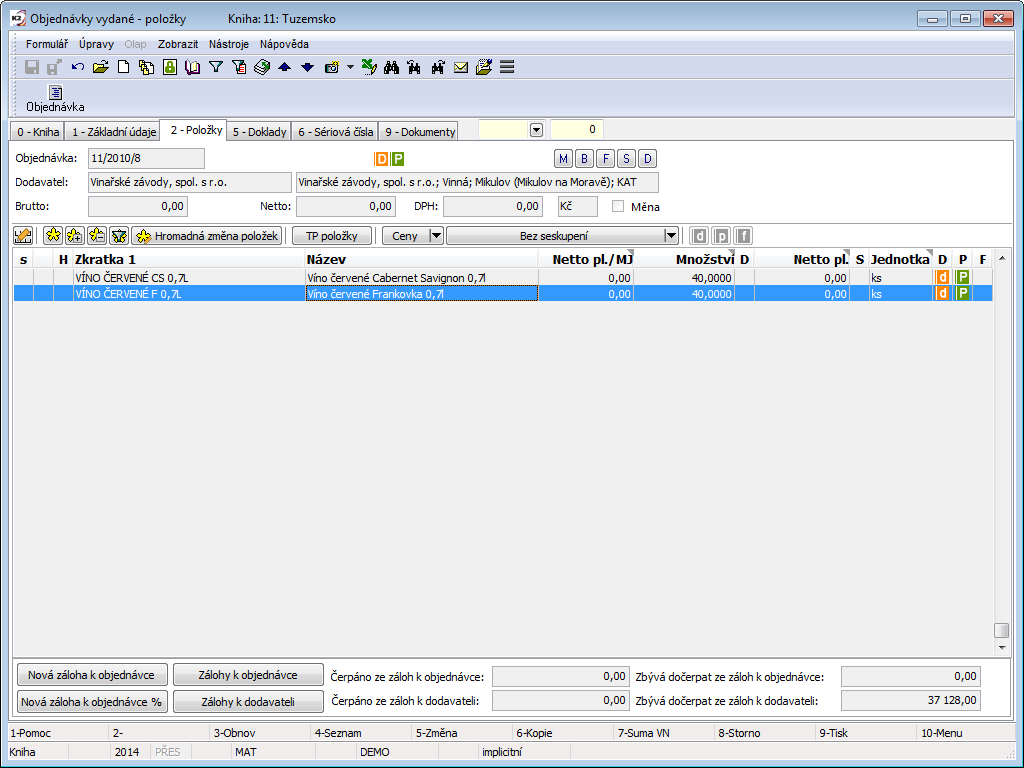Screen dimensions: 1024x768
Task: Click the plain filter funnel icon
Action: click(x=216, y=67)
